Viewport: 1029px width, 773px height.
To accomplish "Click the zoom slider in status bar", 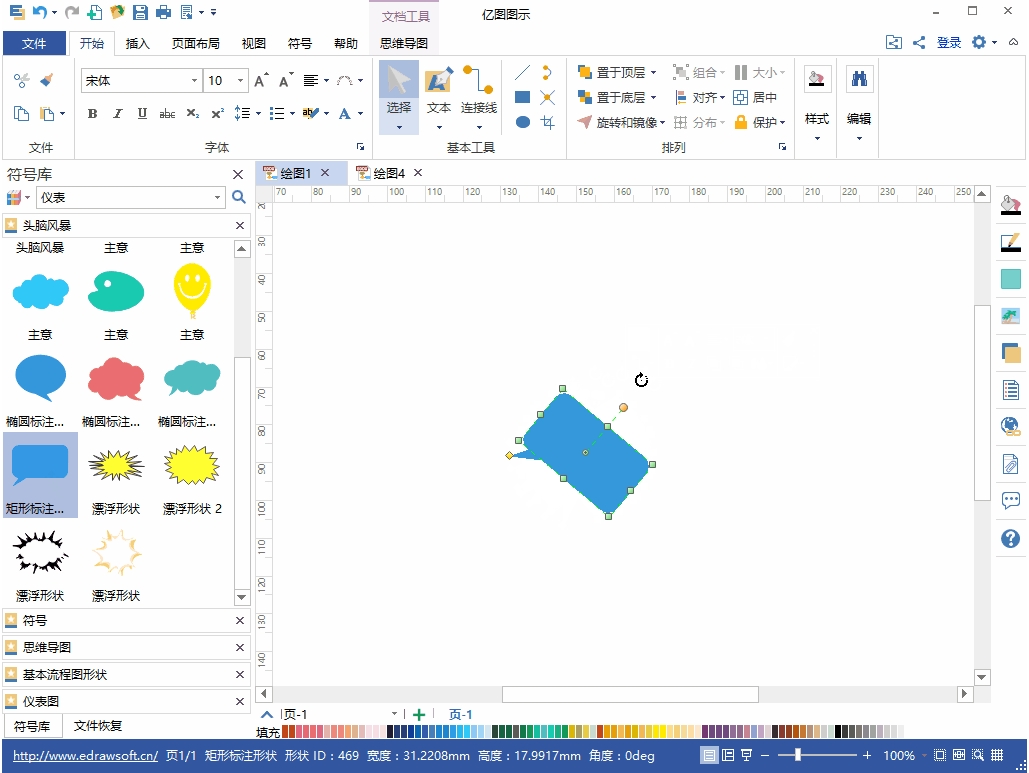I will click(797, 755).
